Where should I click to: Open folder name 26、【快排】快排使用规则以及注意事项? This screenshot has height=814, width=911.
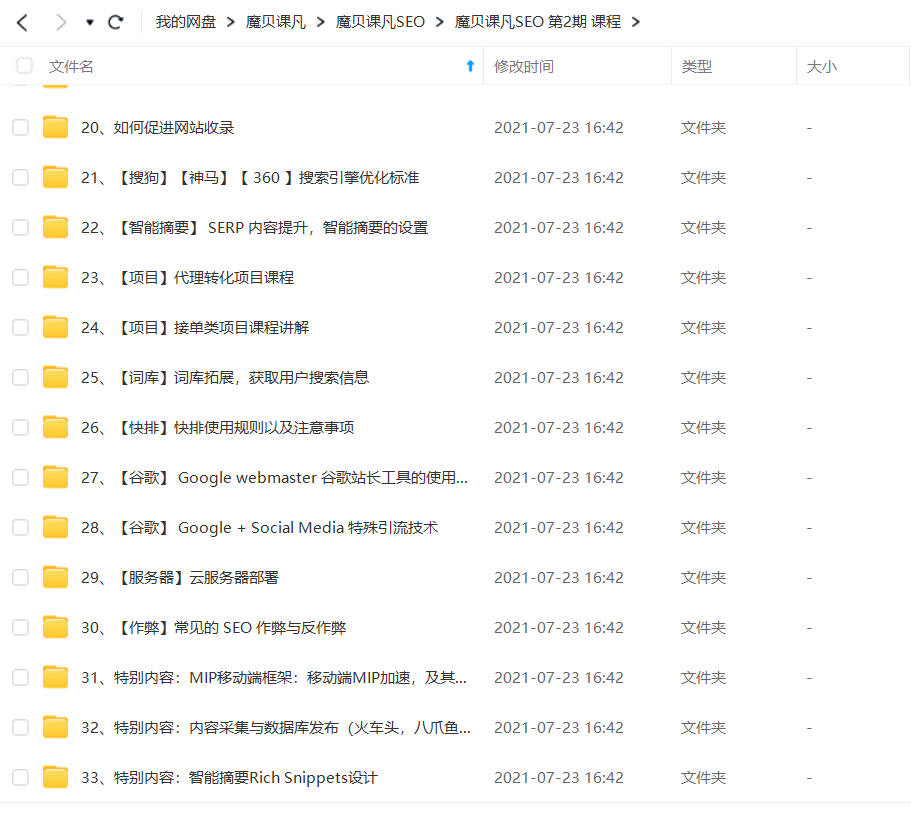pyautogui.click(x=217, y=427)
